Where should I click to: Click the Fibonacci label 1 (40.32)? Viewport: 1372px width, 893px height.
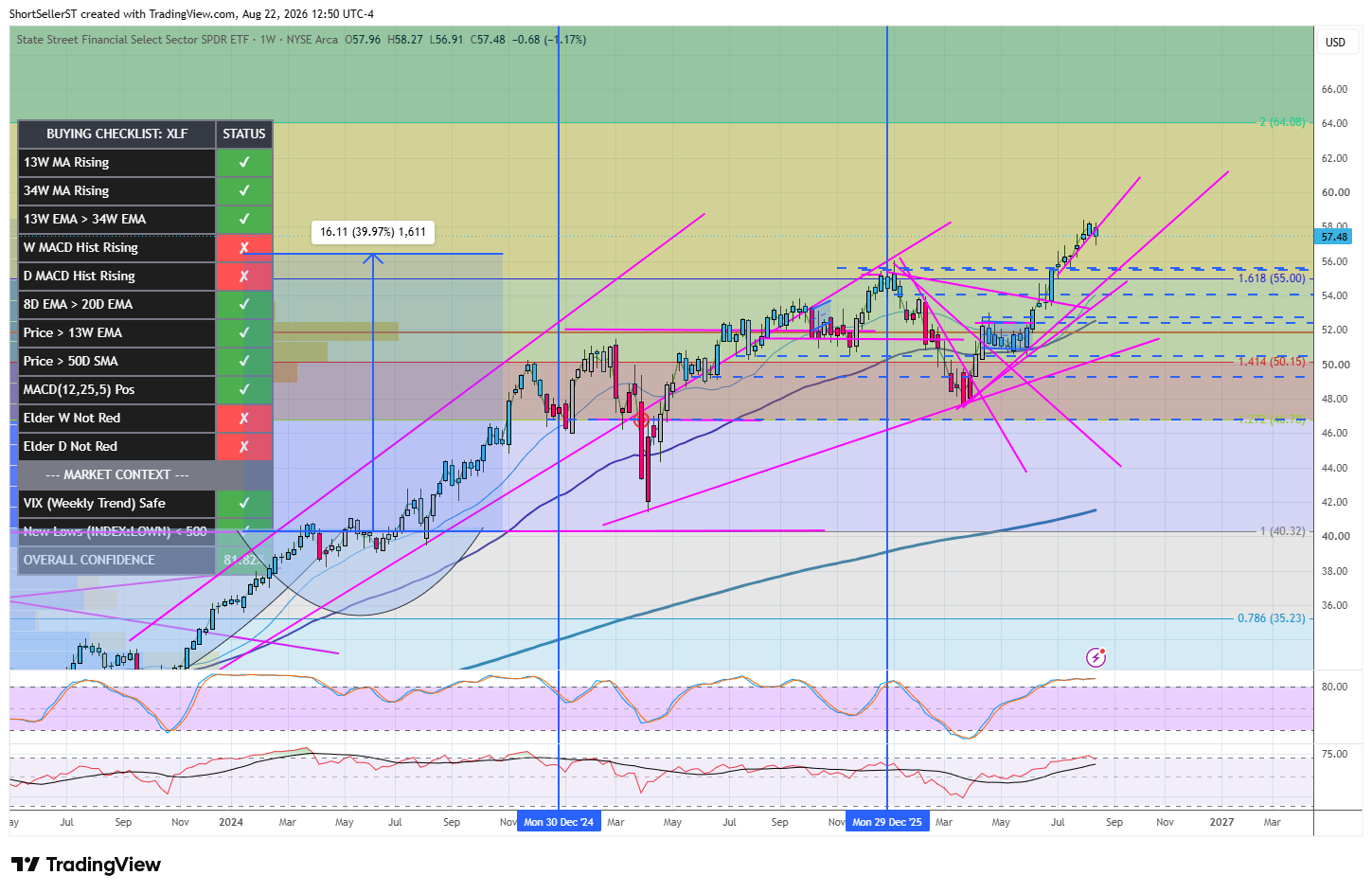click(x=1282, y=531)
